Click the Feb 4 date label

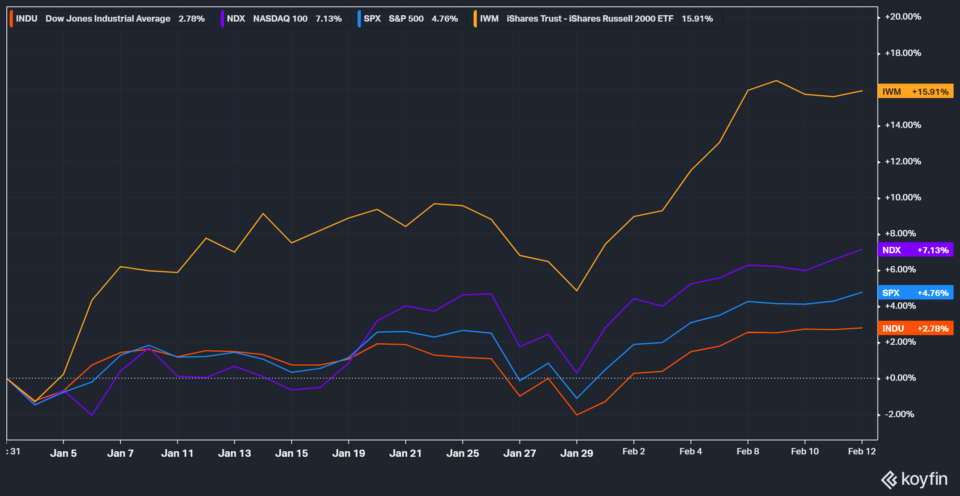pyautogui.click(x=691, y=454)
